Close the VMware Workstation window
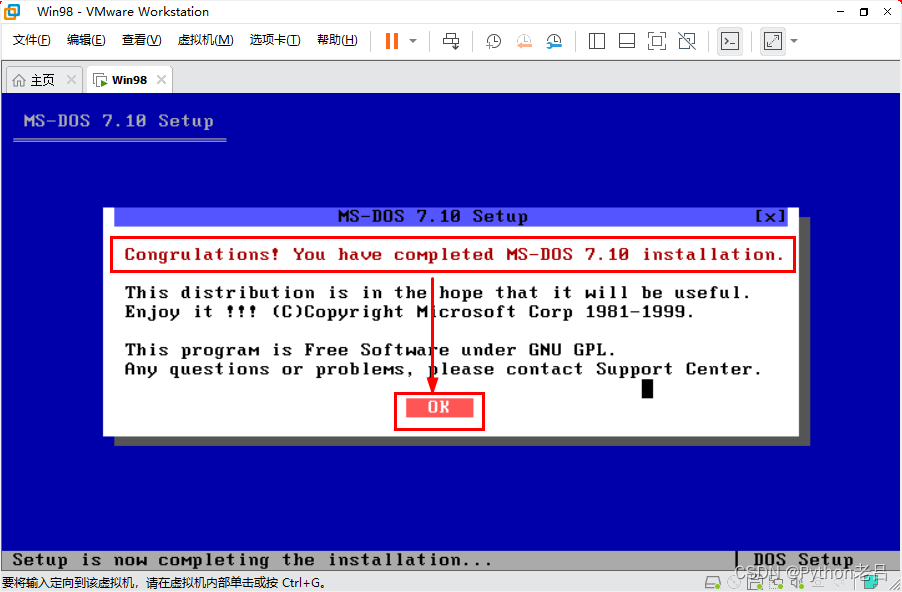Image resolution: width=902 pixels, height=592 pixels. [888, 12]
